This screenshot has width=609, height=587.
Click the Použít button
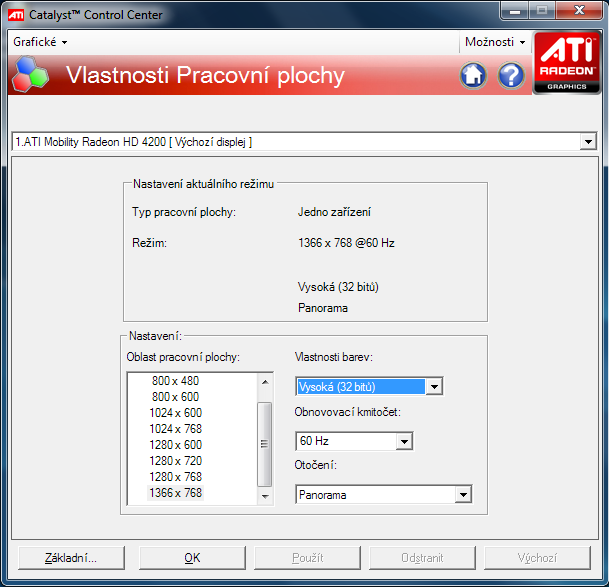coord(307,558)
